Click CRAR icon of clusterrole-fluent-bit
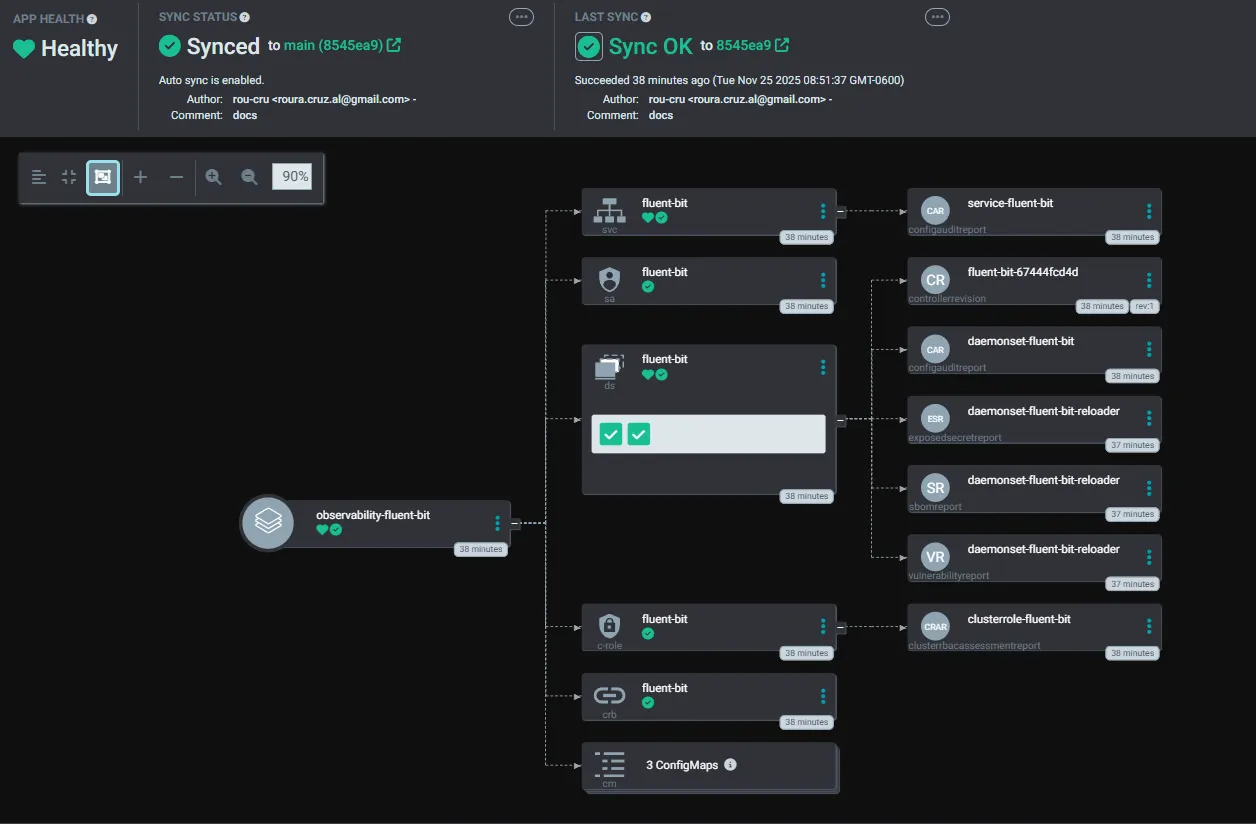This screenshot has height=824, width=1256. click(935, 626)
